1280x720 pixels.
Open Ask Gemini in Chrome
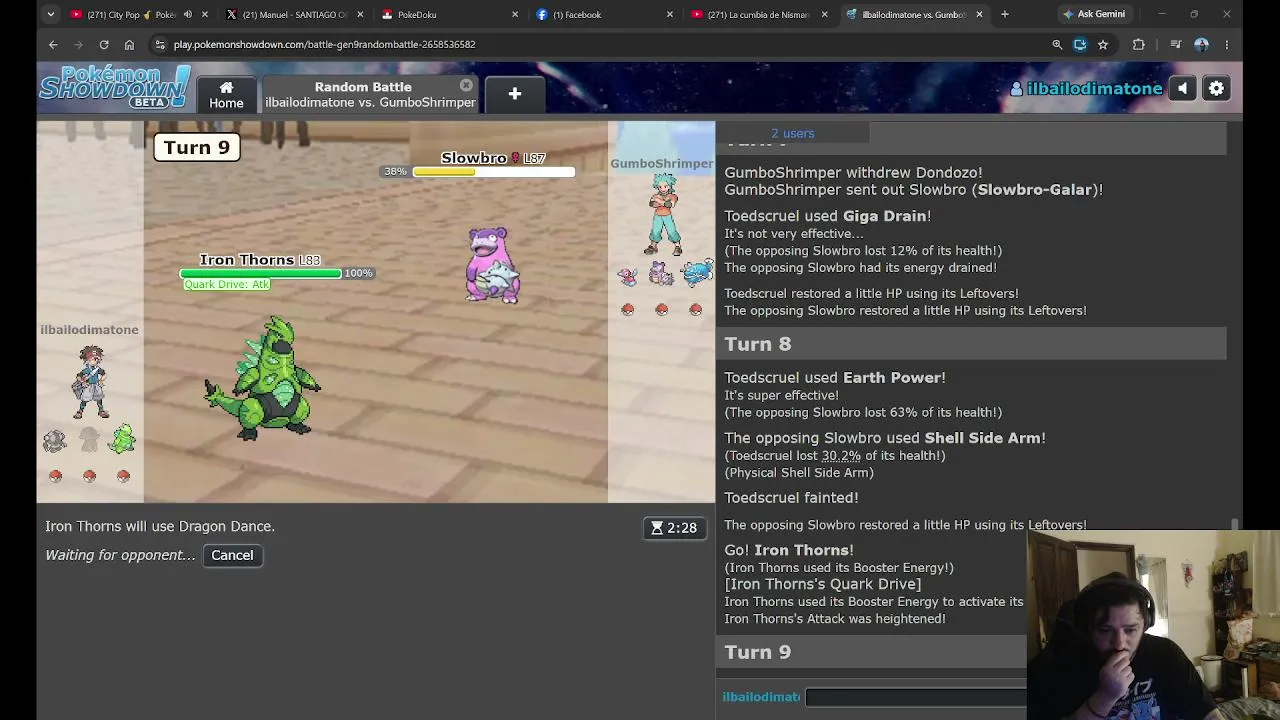[1093, 14]
